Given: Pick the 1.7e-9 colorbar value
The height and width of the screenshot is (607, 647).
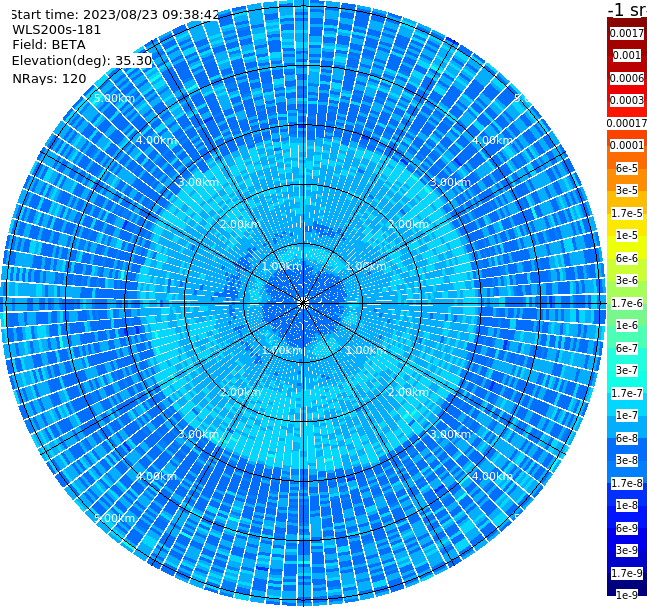Looking at the screenshot, I should point(627,573).
